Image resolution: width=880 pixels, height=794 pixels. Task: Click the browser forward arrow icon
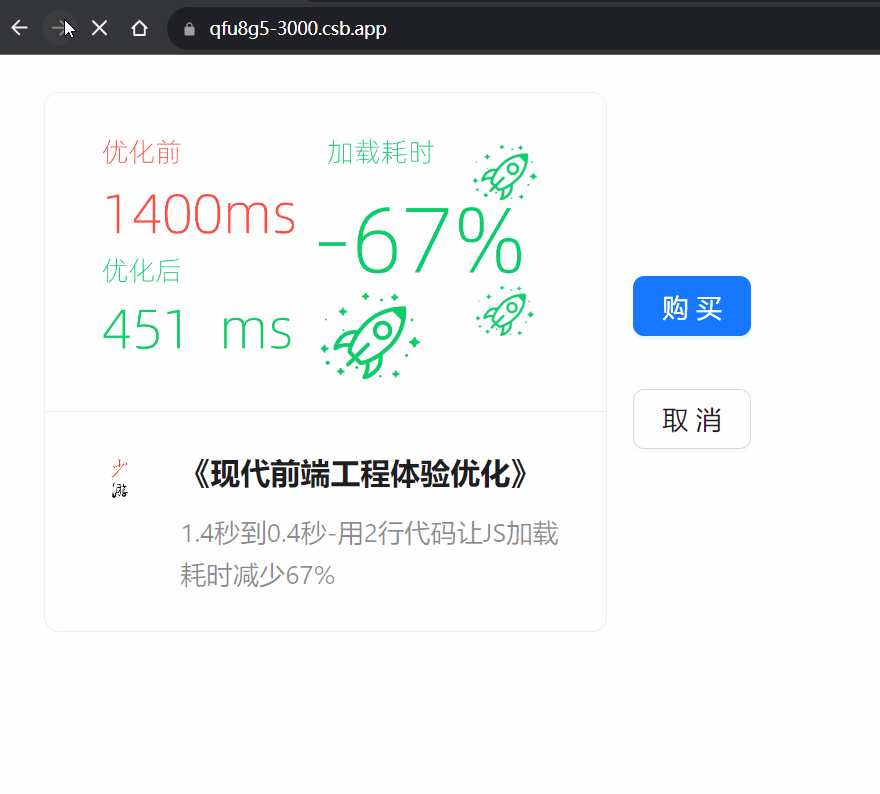tap(59, 28)
